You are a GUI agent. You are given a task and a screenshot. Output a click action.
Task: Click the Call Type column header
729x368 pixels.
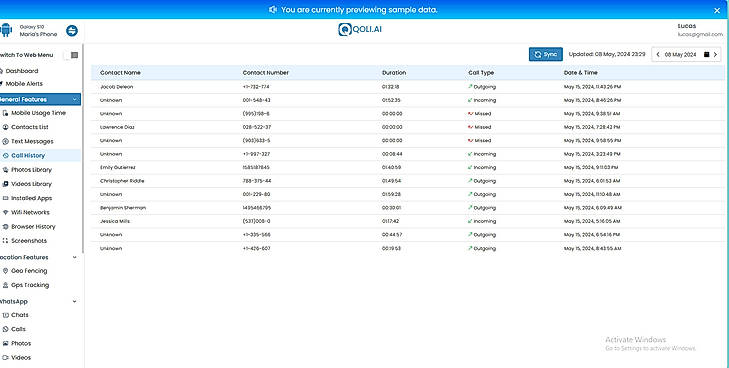[481, 73]
